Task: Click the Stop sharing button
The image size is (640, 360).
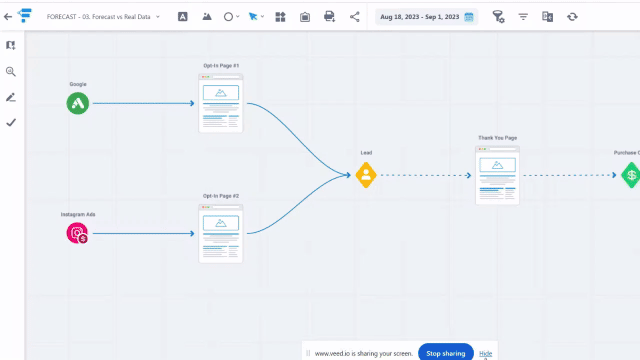Action: coord(446,353)
